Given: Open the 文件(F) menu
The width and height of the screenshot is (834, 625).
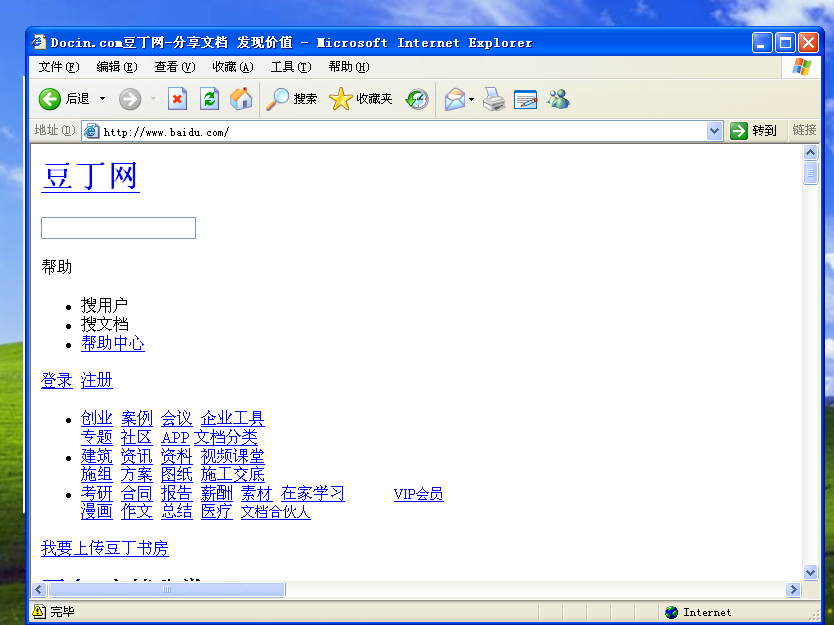Looking at the screenshot, I should [x=59, y=67].
